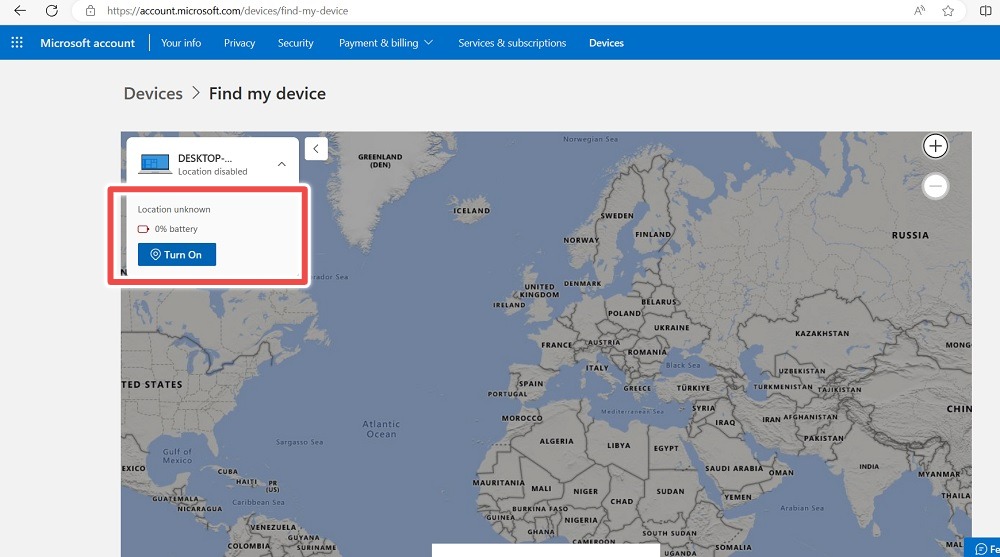The image size is (1000, 557).
Task: Open Services & subscriptions tab
Action: (x=512, y=43)
